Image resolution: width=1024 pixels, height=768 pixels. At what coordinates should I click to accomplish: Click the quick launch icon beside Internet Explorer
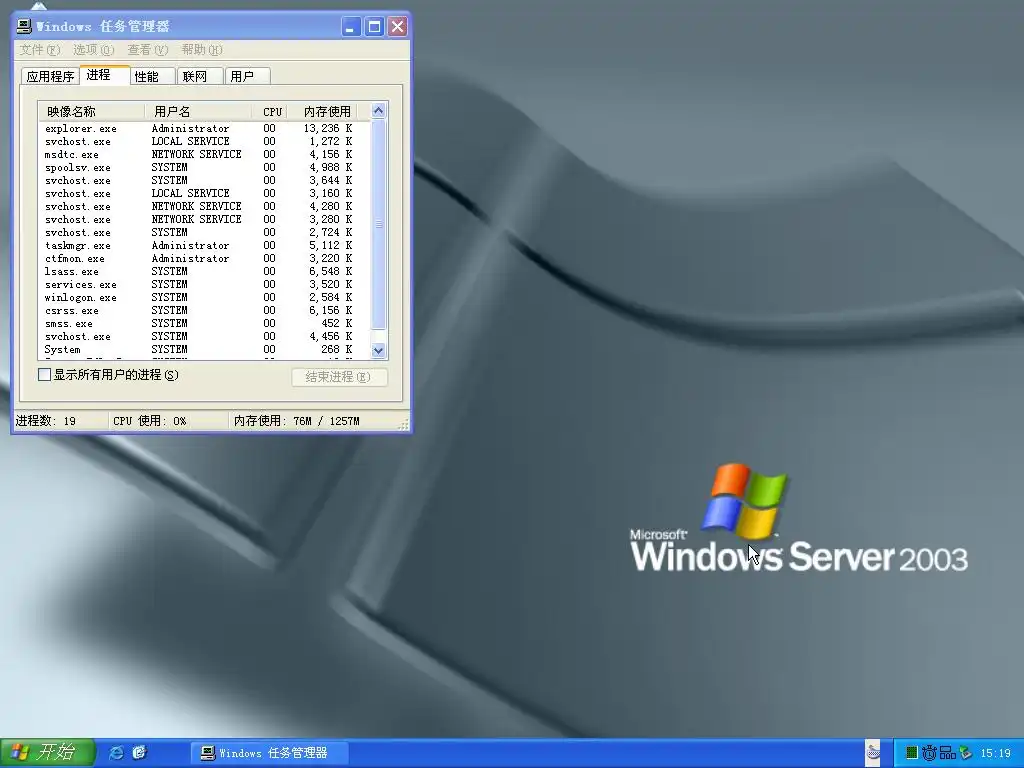pyautogui.click(x=140, y=752)
